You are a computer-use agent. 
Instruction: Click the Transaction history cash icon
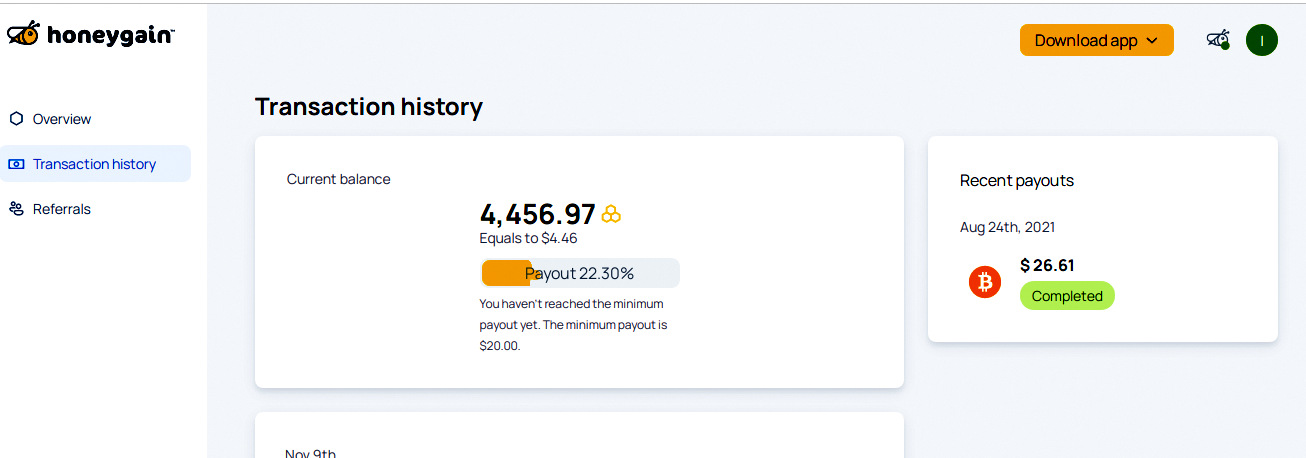click(x=16, y=164)
